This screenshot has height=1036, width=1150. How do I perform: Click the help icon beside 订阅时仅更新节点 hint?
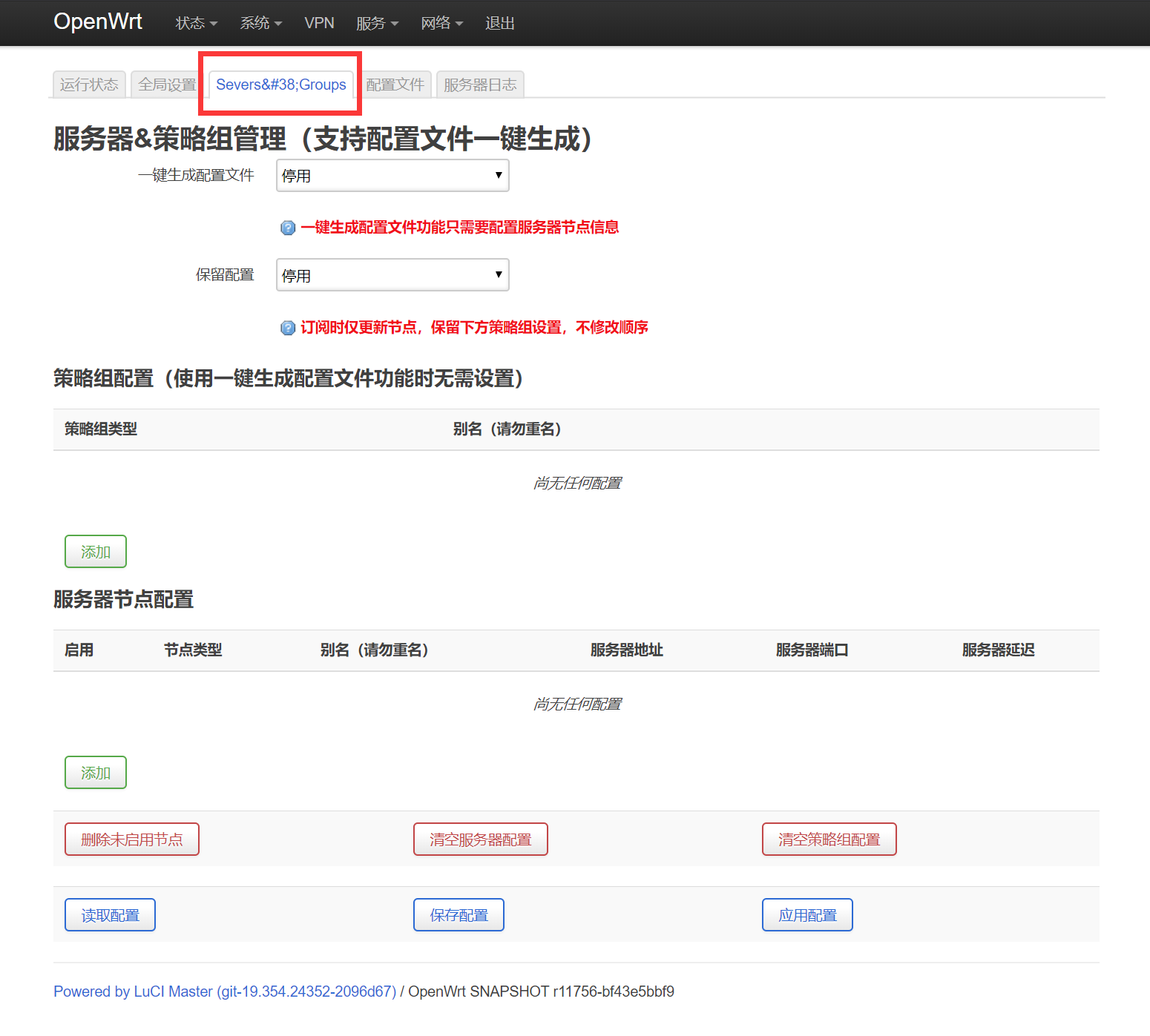288,328
